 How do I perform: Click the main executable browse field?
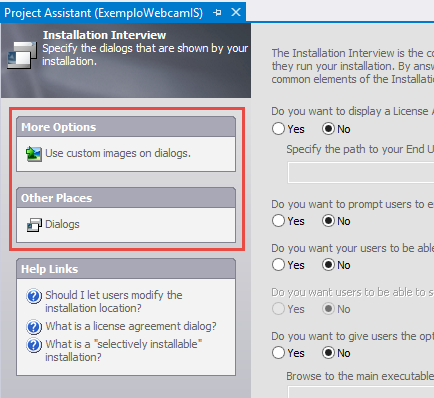361,392
